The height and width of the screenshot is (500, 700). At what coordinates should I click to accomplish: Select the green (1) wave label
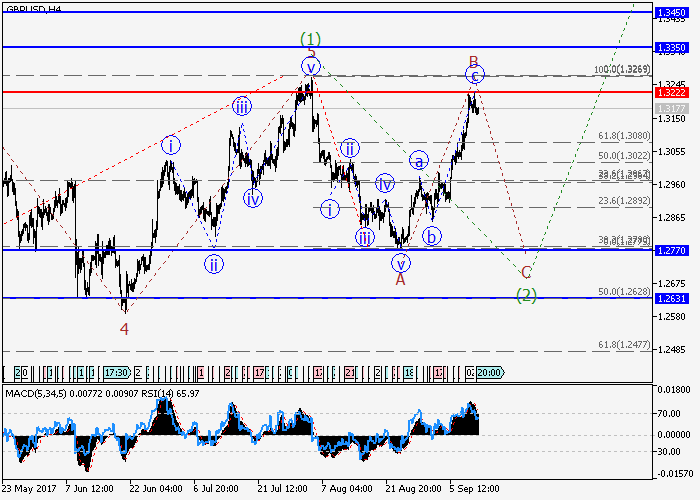coord(310,39)
